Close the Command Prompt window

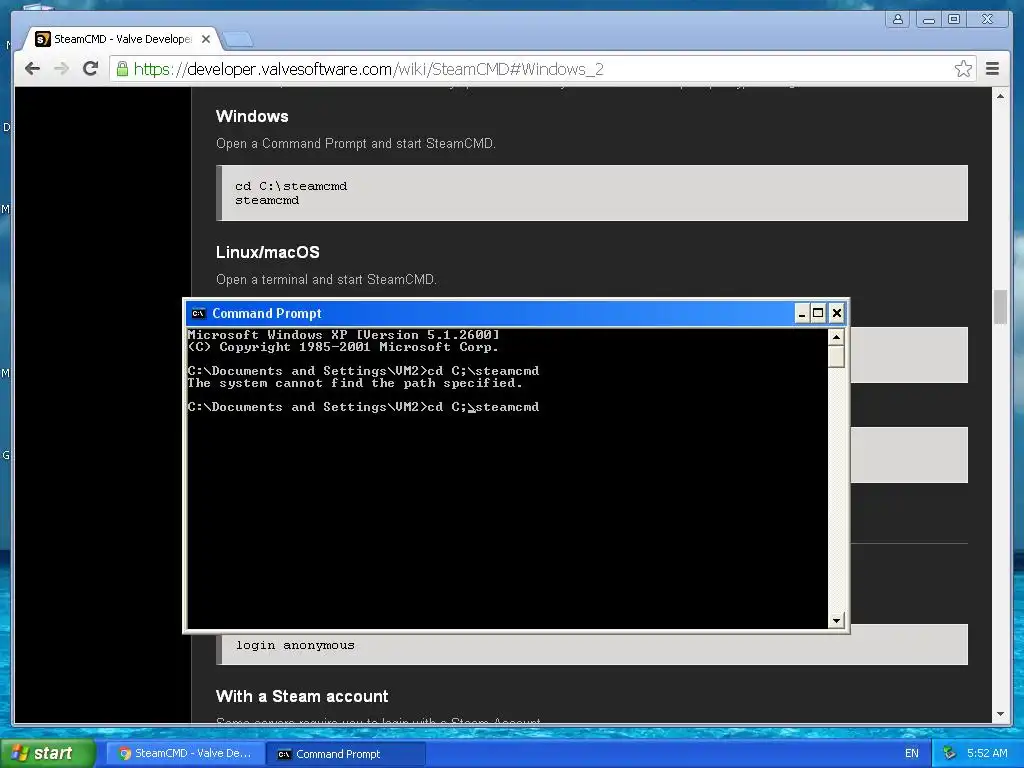click(x=837, y=313)
